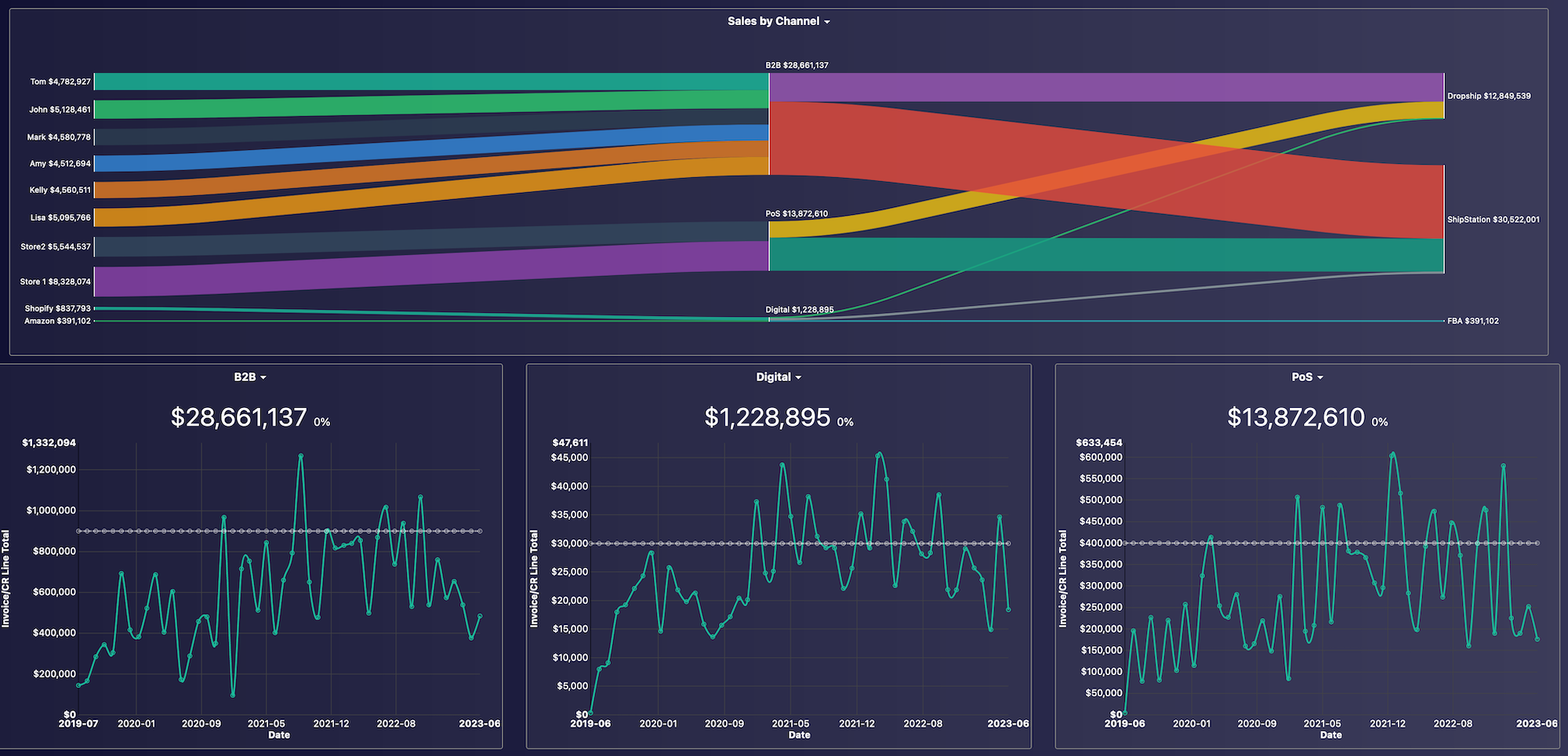Image resolution: width=1568 pixels, height=756 pixels.
Task: Select the Amazon $391,102 source label
Action: click(57, 321)
